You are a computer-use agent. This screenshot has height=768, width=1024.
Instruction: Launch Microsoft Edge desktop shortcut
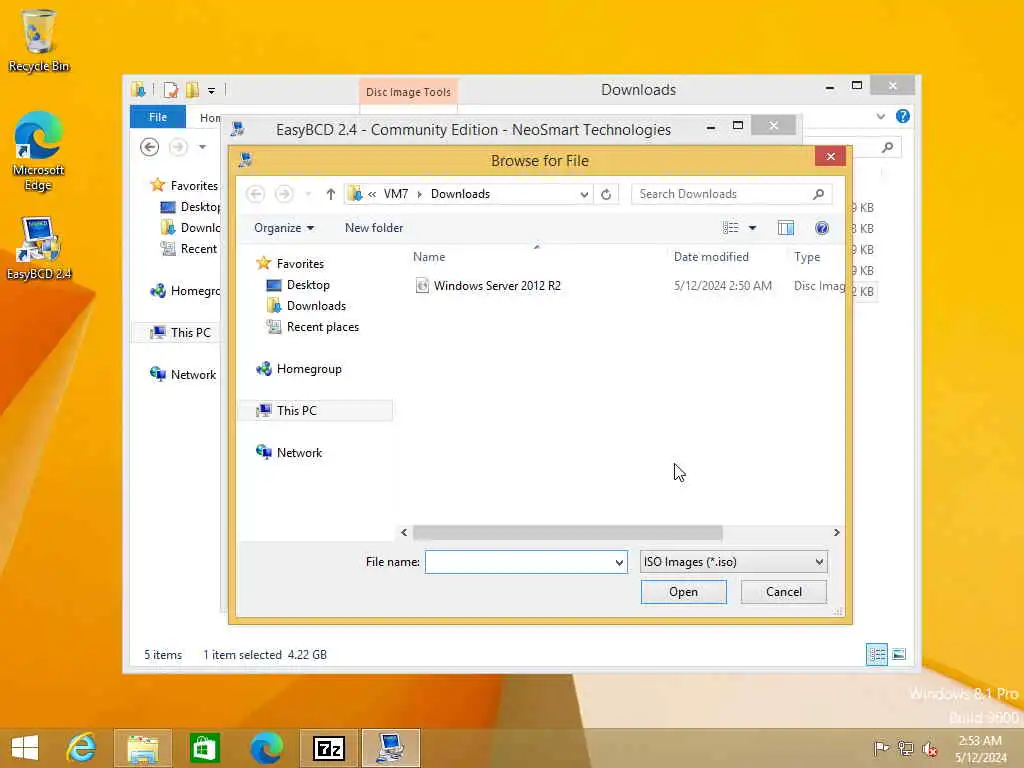pyautogui.click(x=39, y=151)
